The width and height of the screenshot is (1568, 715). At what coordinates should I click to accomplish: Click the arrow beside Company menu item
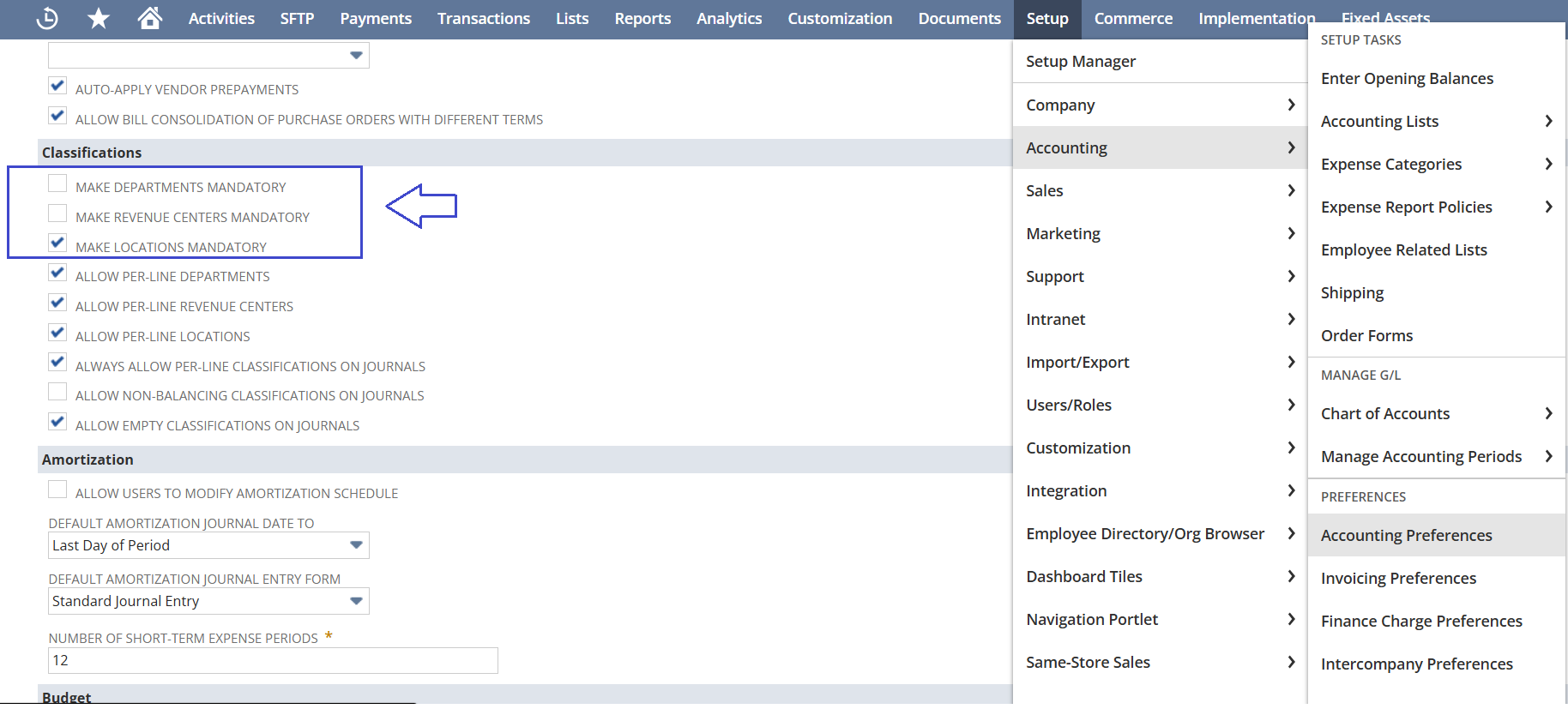1291,105
